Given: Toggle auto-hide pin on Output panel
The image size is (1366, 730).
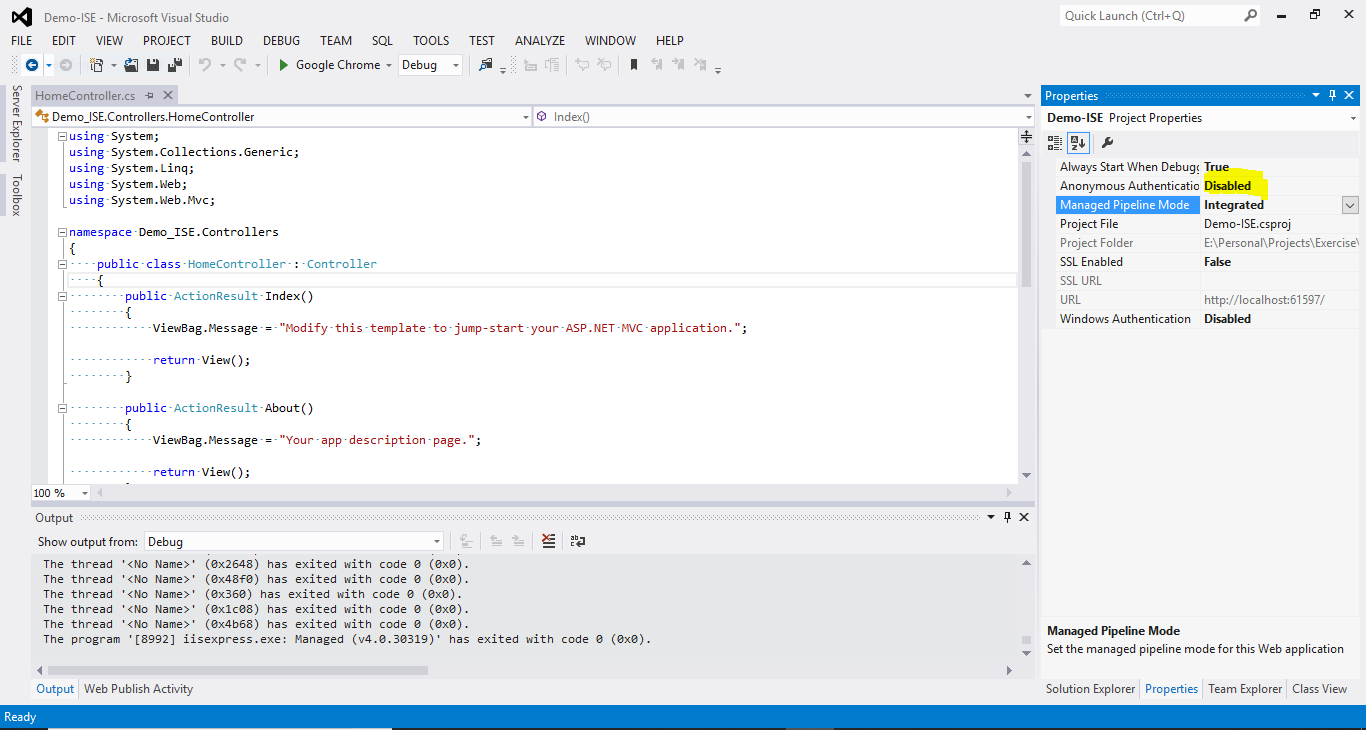Looking at the screenshot, I should tap(1008, 517).
